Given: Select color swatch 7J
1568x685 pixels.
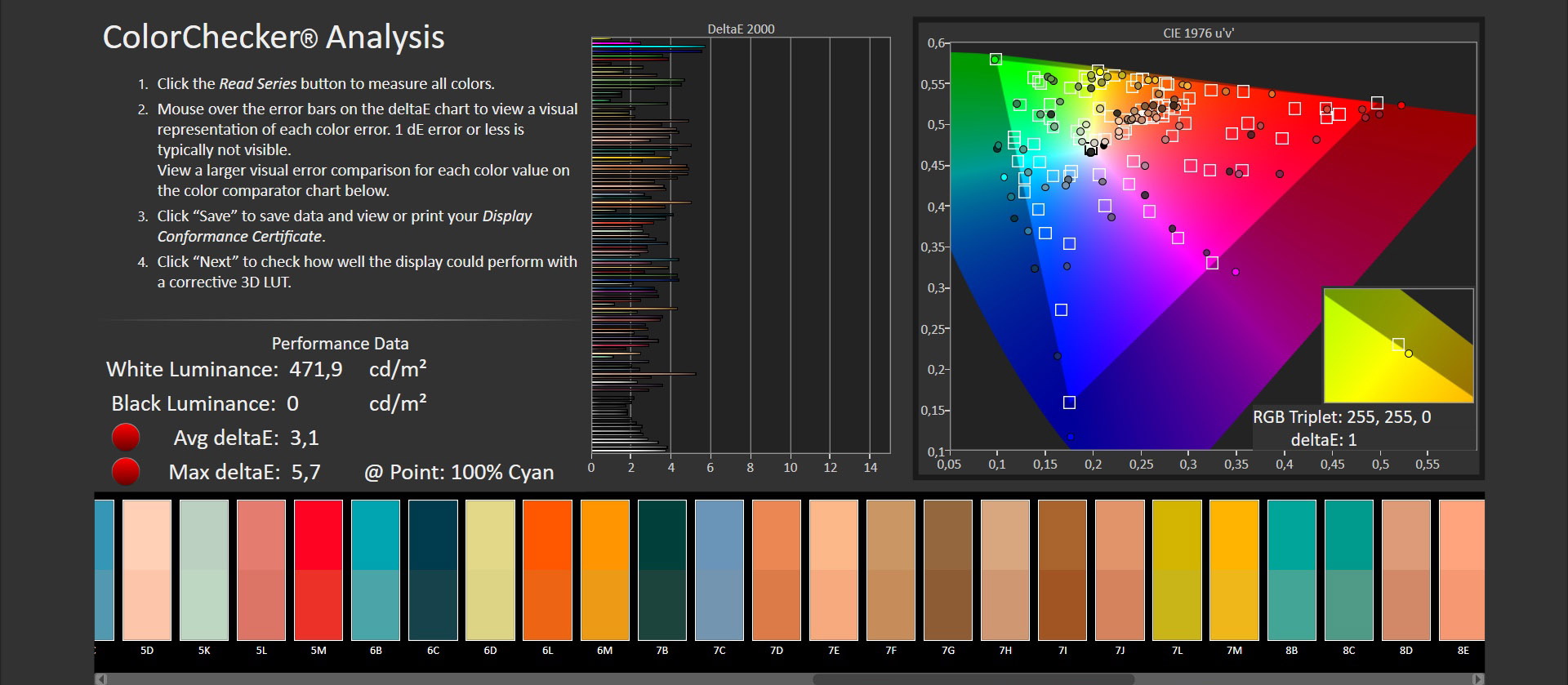Looking at the screenshot, I should pos(1120,570).
